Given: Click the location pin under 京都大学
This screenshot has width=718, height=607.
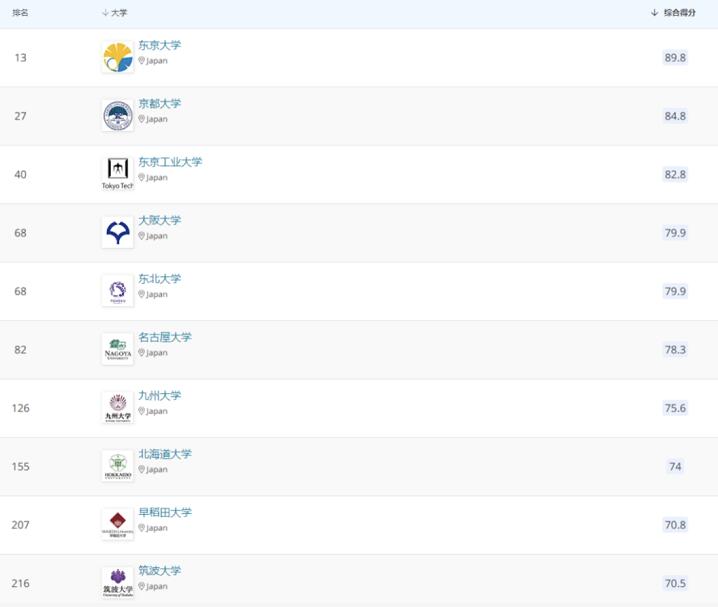Looking at the screenshot, I should click(x=141, y=119).
